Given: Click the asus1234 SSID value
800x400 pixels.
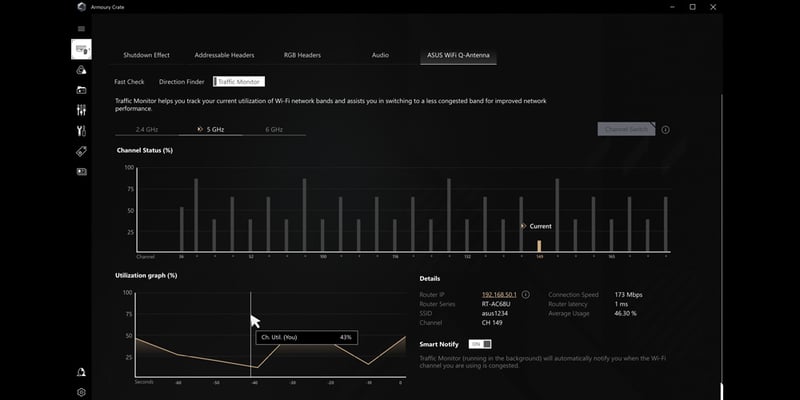Looking at the screenshot, I should tap(495, 313).
